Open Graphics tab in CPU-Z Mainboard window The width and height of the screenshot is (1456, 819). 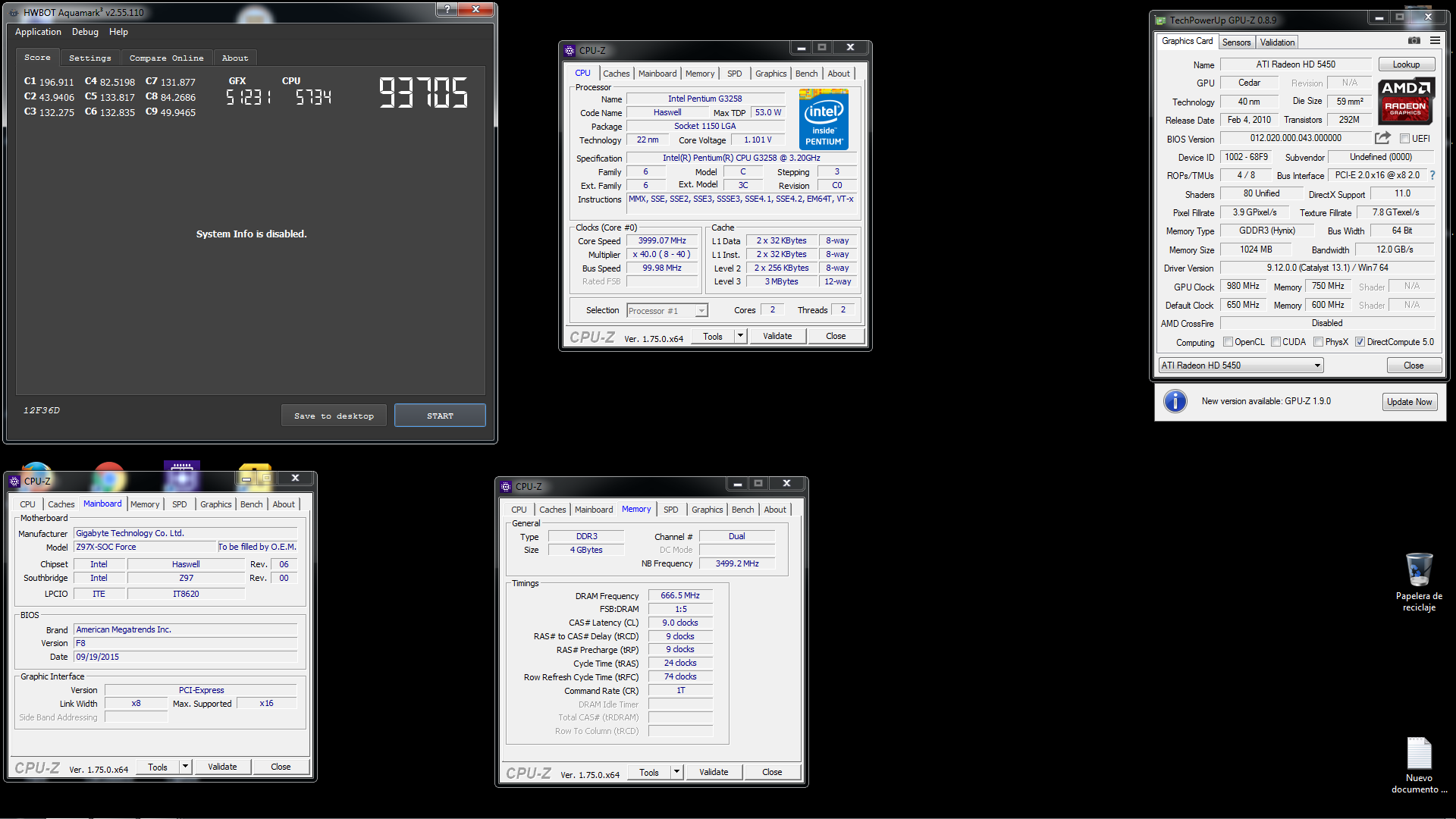[x=215, y=504]
